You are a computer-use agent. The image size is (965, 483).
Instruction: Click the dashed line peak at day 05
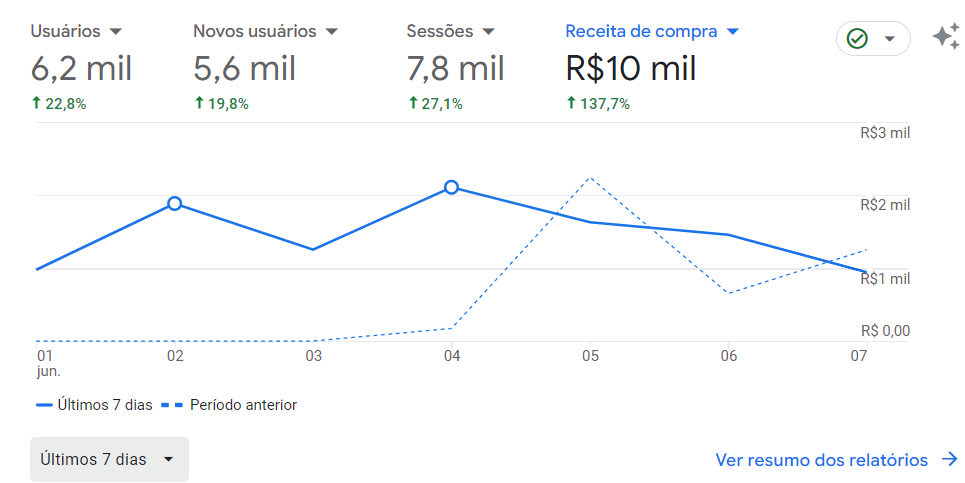click(590, 179)
